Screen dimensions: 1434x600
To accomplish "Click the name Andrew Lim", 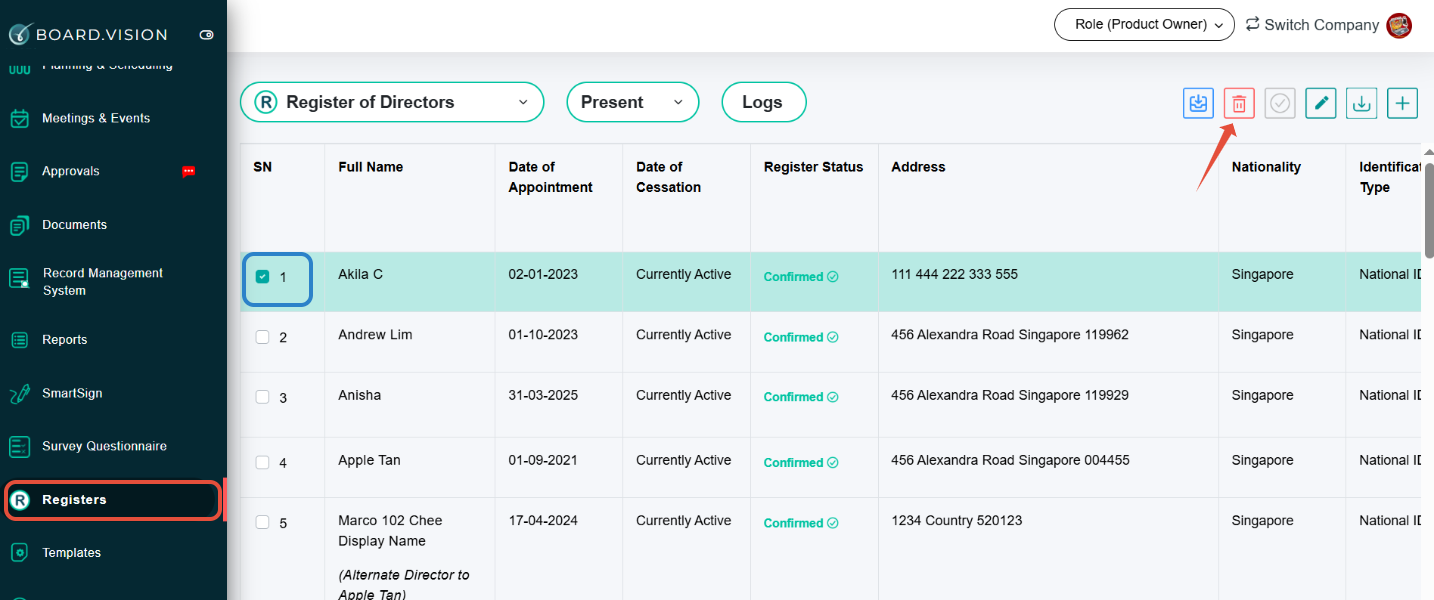I will (x=375, y=335).
